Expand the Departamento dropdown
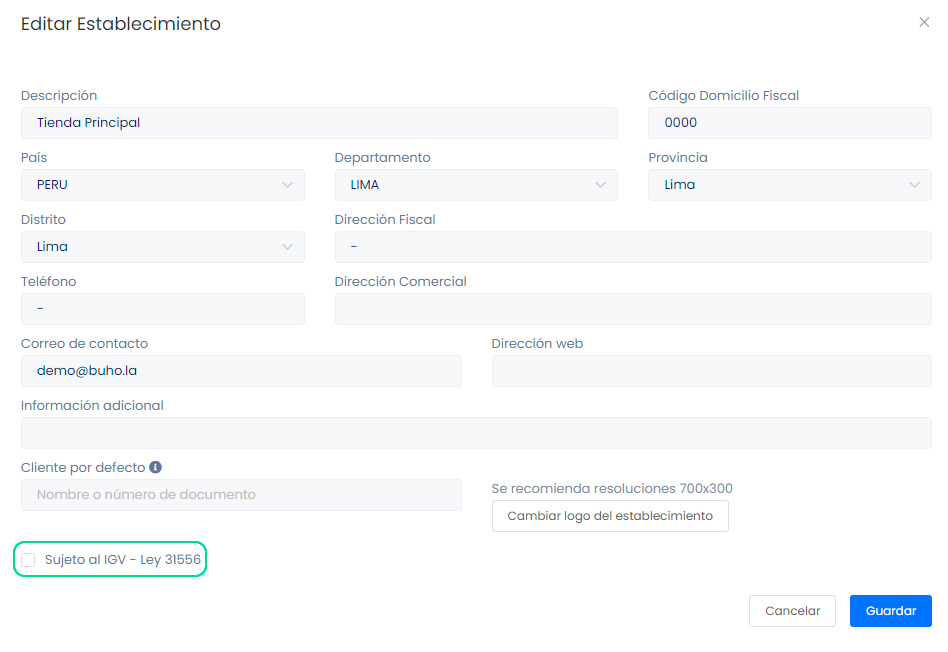Screen dimensions: 948x652 pos(476,185)
